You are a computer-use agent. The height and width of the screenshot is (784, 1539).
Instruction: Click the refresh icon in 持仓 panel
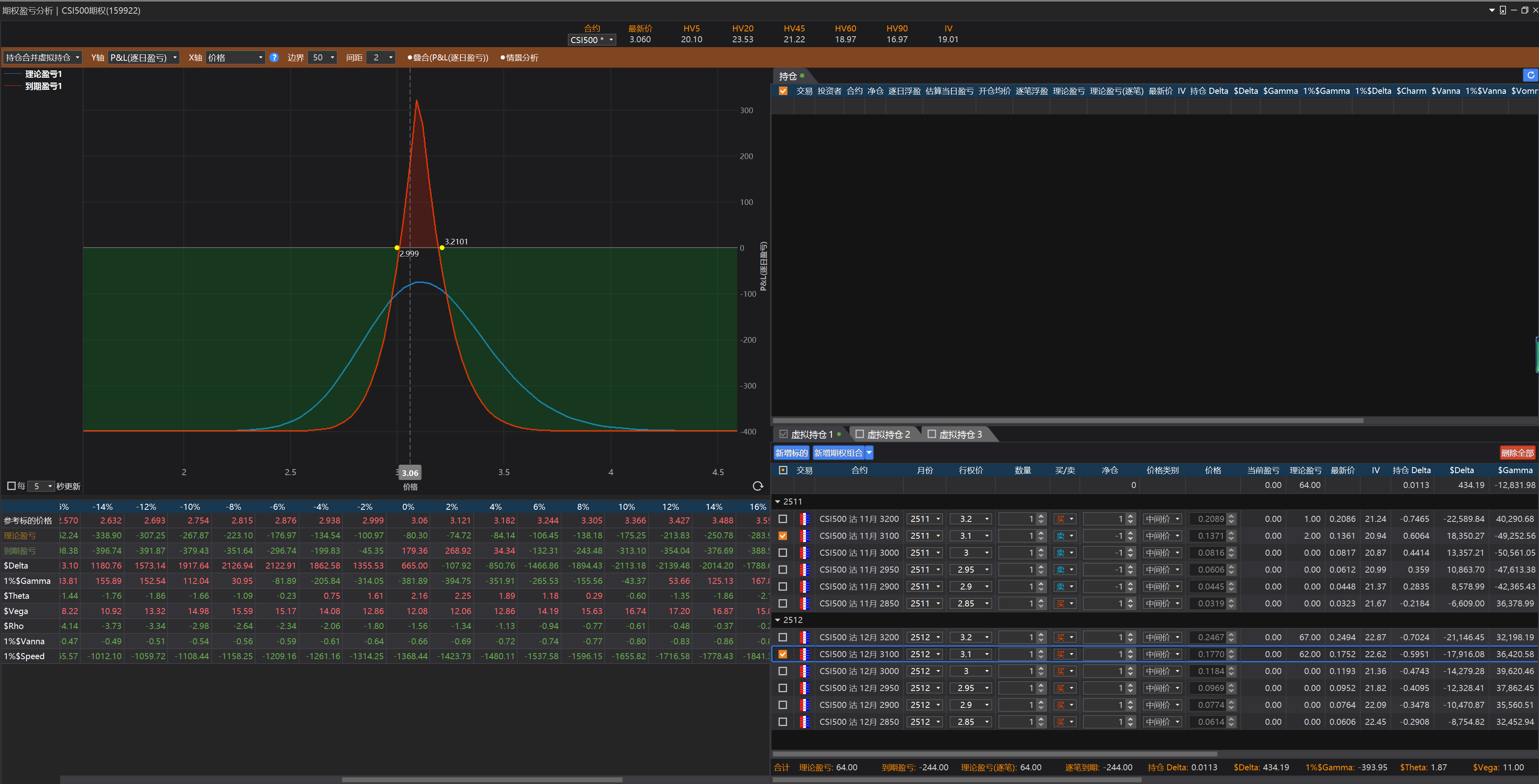[1530, 75]
